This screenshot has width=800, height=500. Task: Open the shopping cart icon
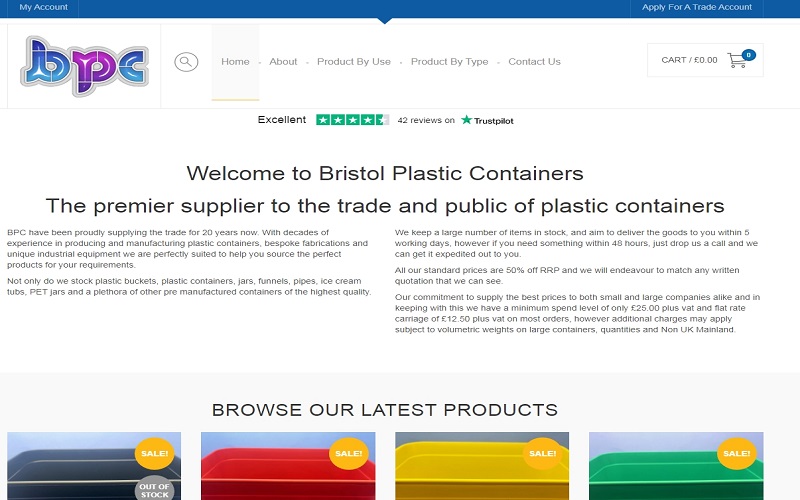coord(737,60)
